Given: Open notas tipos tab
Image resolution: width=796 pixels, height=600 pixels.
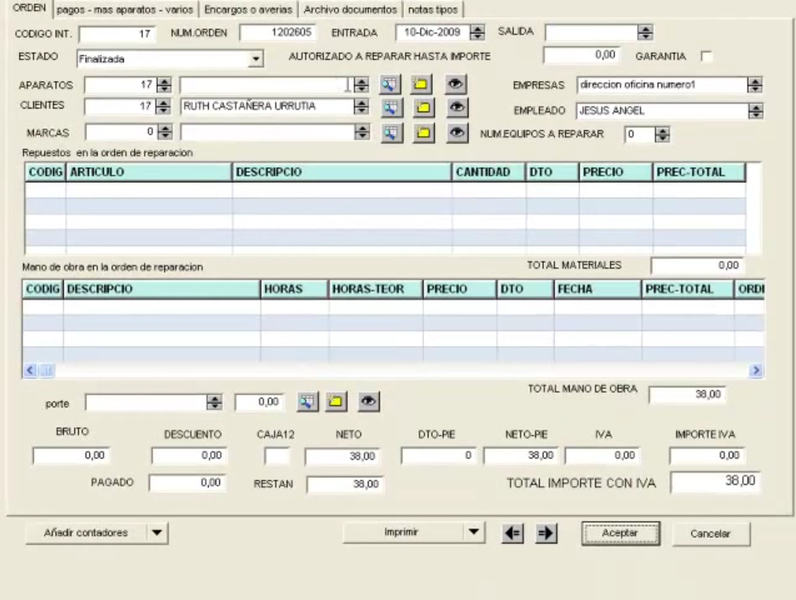Looking at the screenshot, I should [x=433, y=10].
